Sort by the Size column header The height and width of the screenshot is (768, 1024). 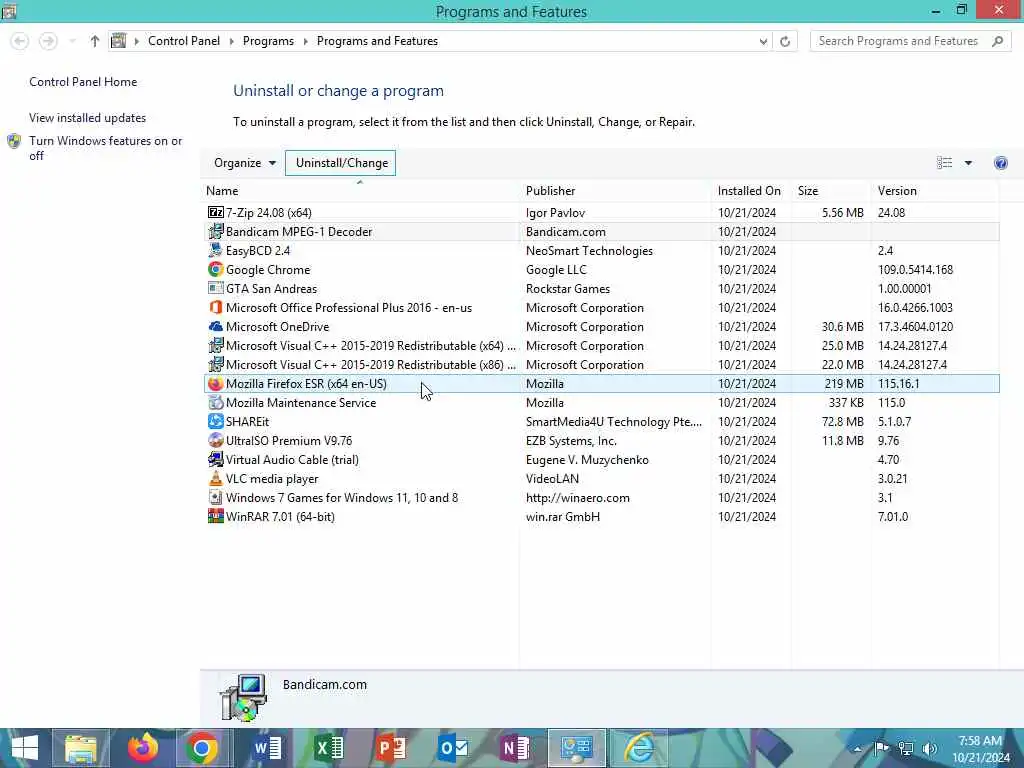tap(831, 191)
